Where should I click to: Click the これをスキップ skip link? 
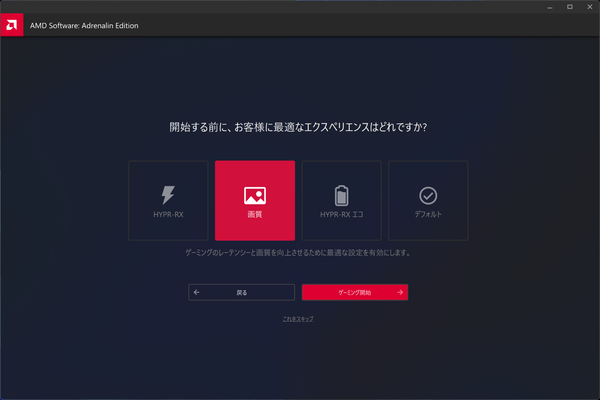point(298,319)
